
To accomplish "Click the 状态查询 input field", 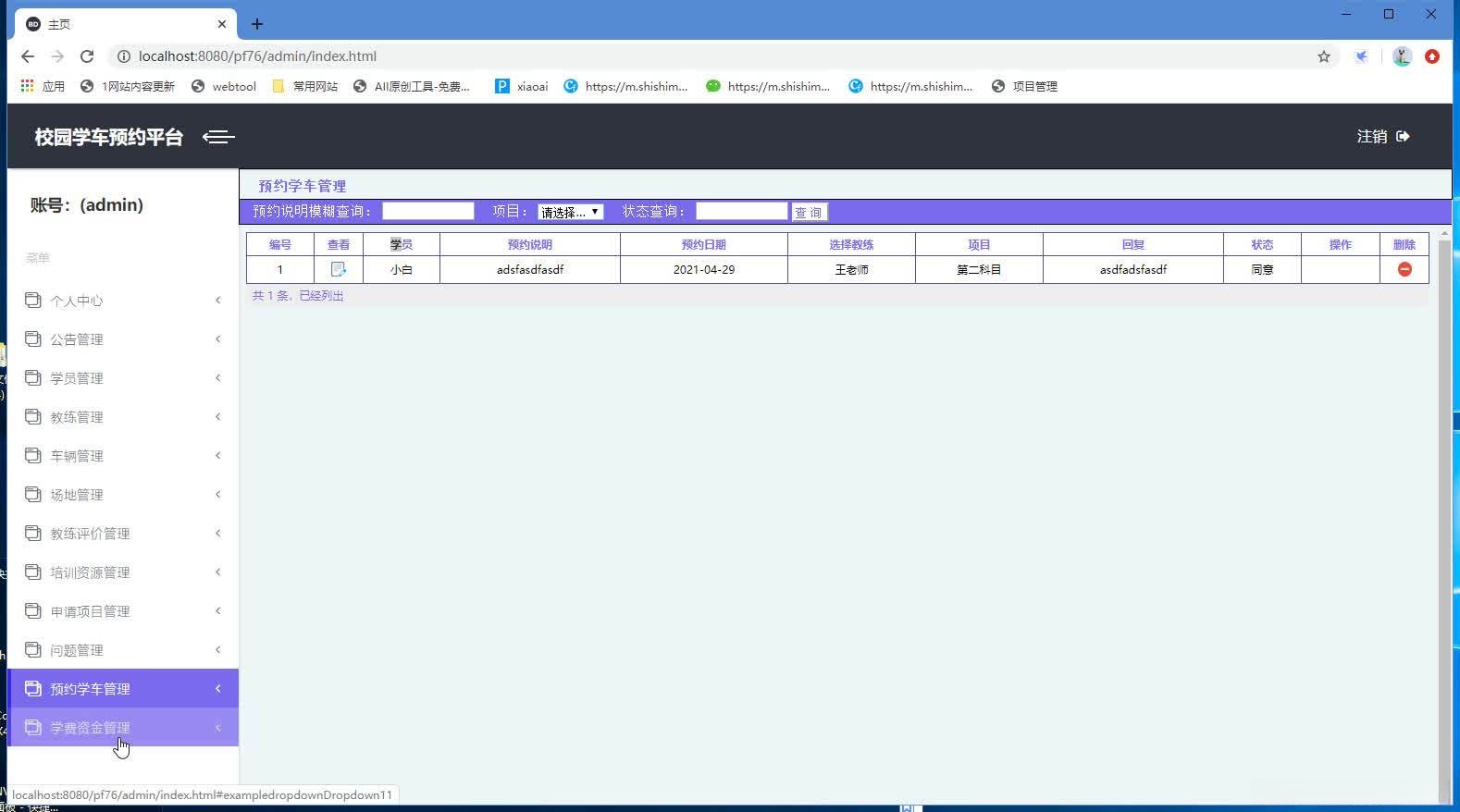I will pos(741,211).
